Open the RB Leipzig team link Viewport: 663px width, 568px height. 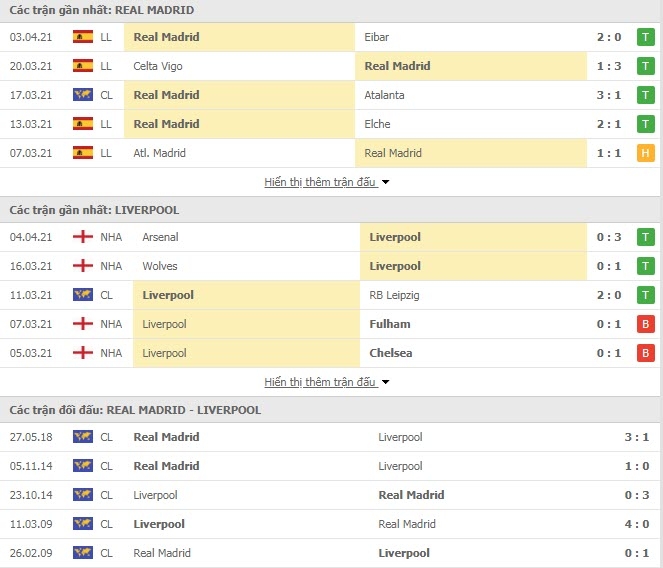(x=396, y=295)
